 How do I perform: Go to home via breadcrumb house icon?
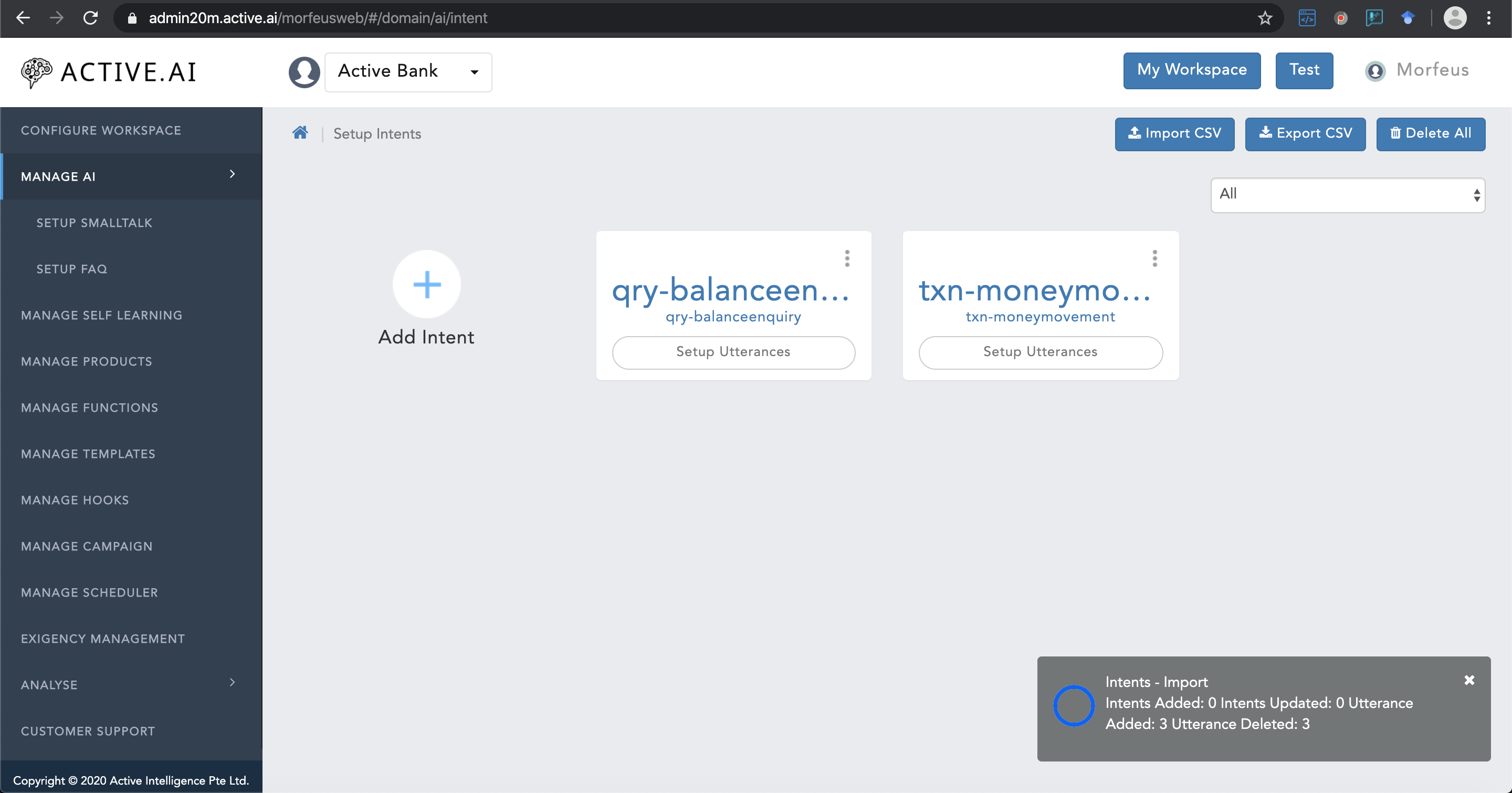[300, 133]
